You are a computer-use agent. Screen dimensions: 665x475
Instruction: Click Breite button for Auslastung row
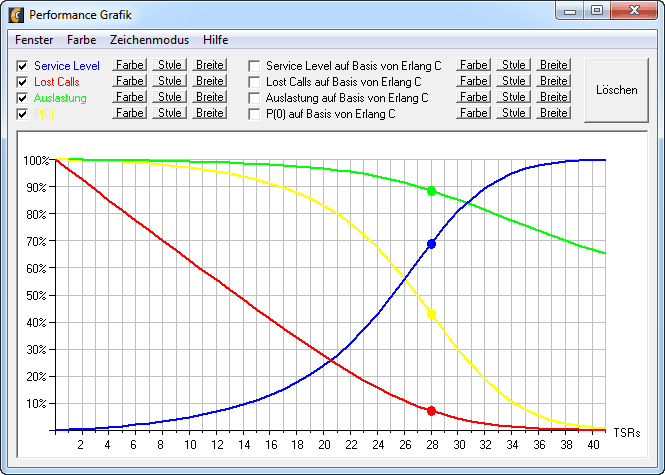click(210, 97)
